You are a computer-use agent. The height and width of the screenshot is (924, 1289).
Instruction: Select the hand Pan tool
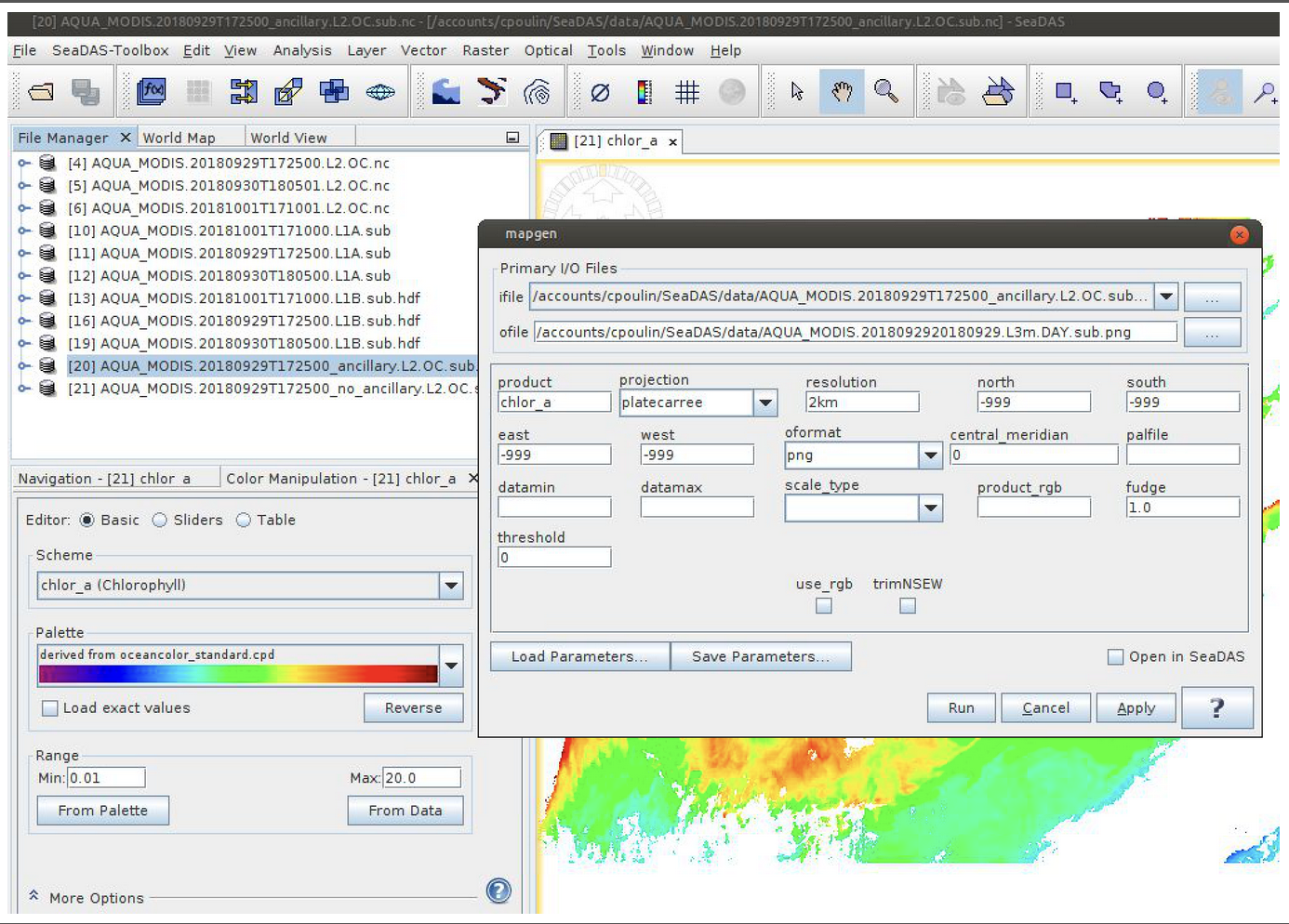click(x=842, y=91)
